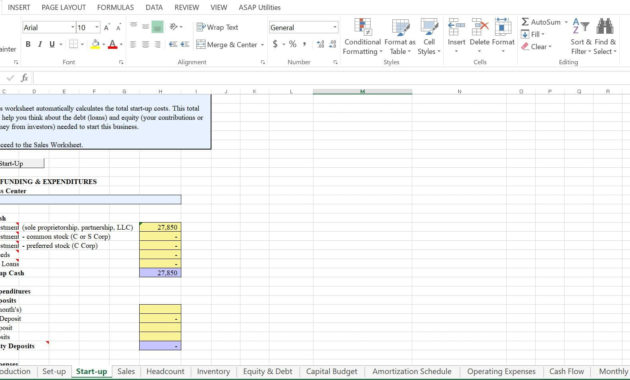Switch to the Headcount sheet tab
The height and width of the screenshot is (380, 630).
coord(165,371)
